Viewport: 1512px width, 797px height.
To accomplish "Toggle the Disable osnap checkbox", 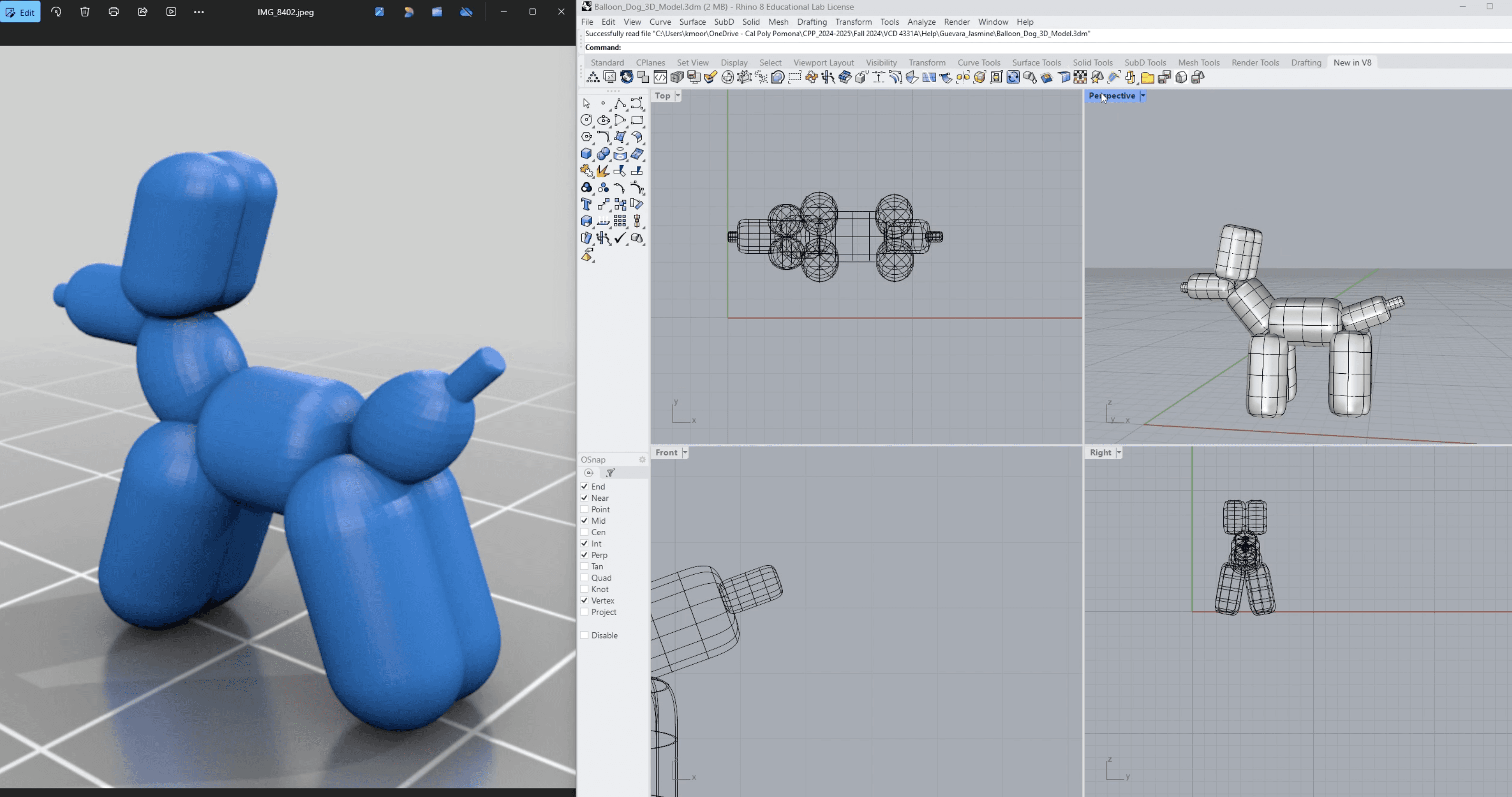I will [x=585, y=635].
